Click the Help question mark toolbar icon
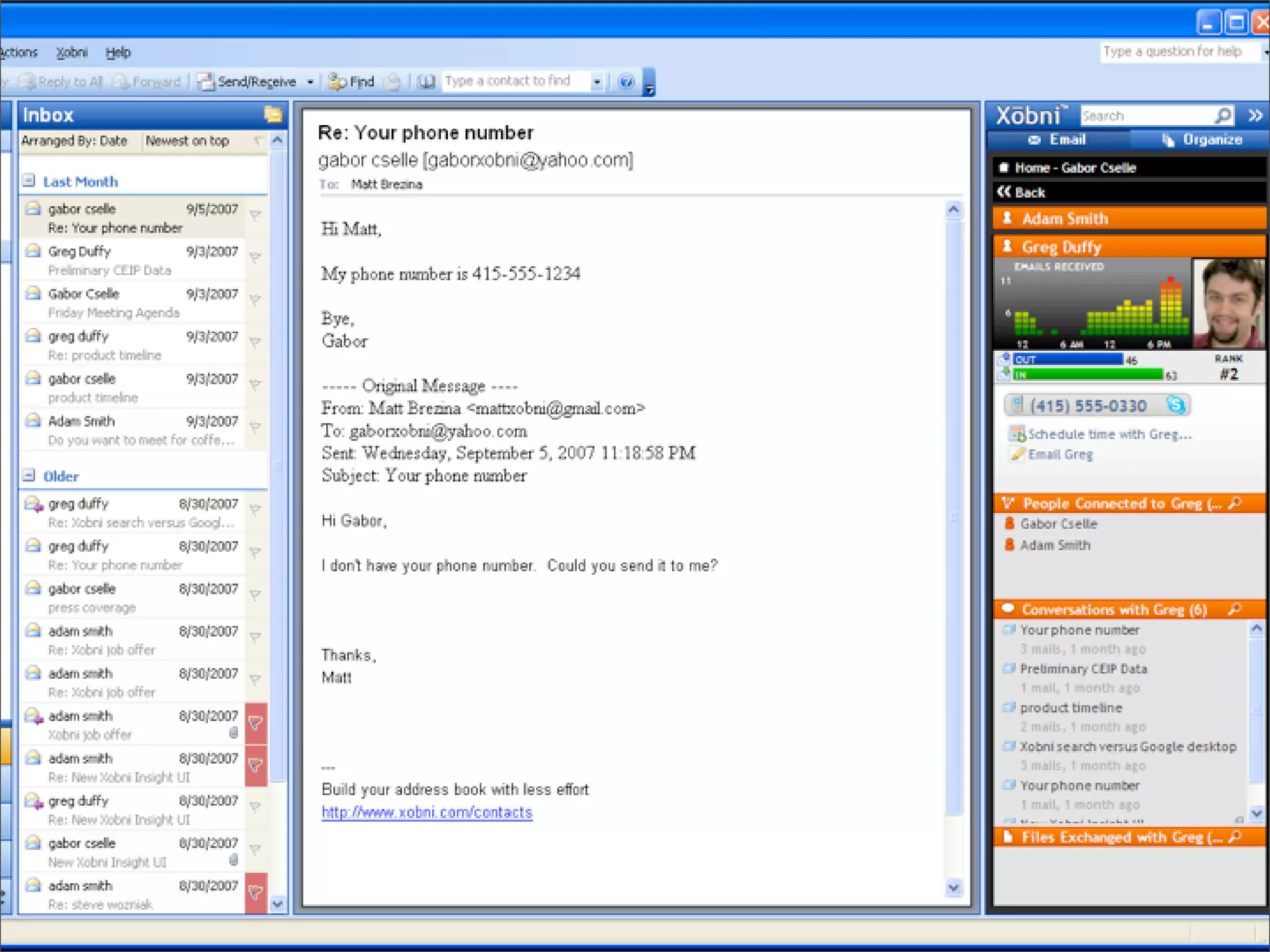Viewport: 1270px width, 952px height. tap(626, 81)
